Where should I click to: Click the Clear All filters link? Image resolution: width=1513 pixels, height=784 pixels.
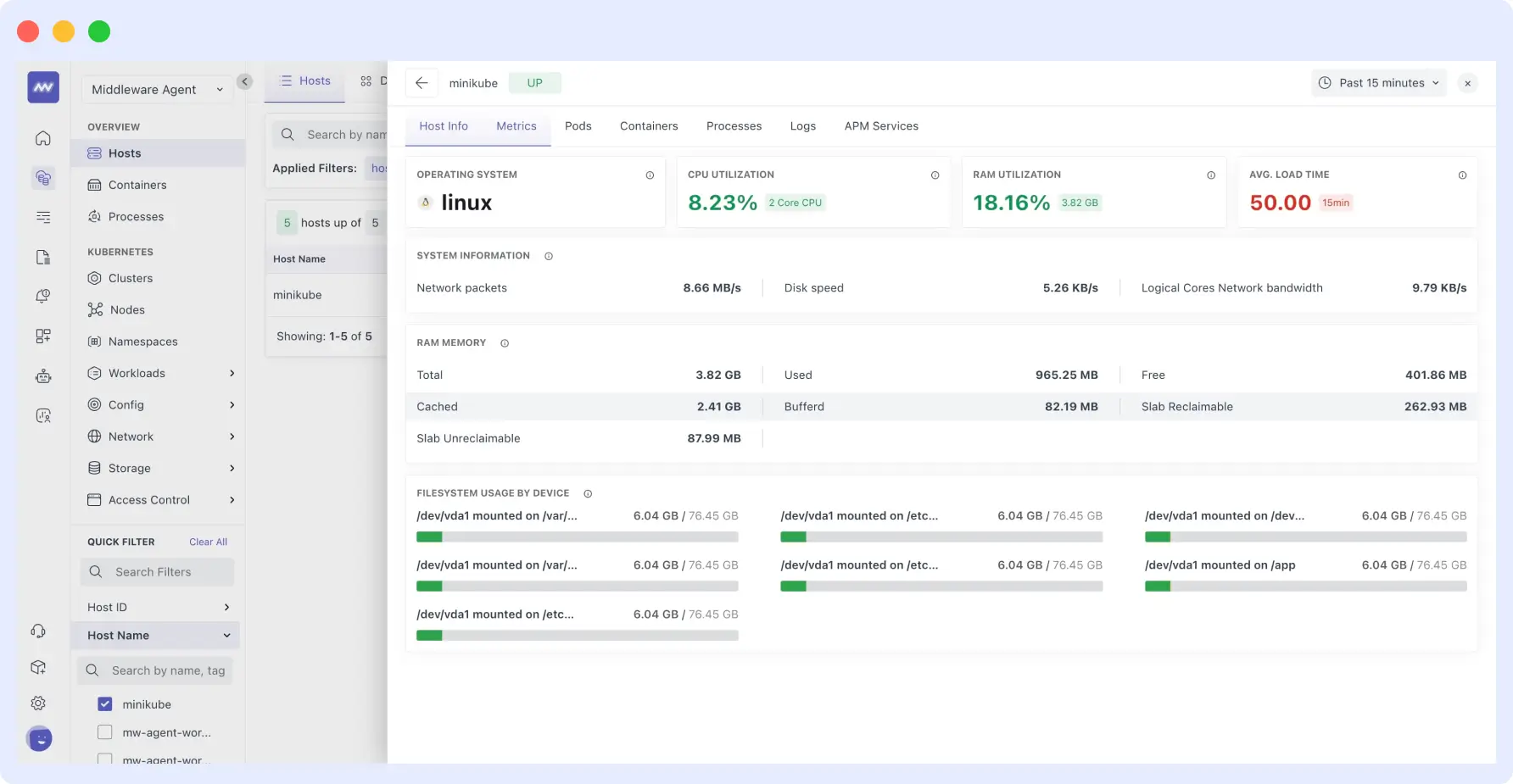pos(208,542)
